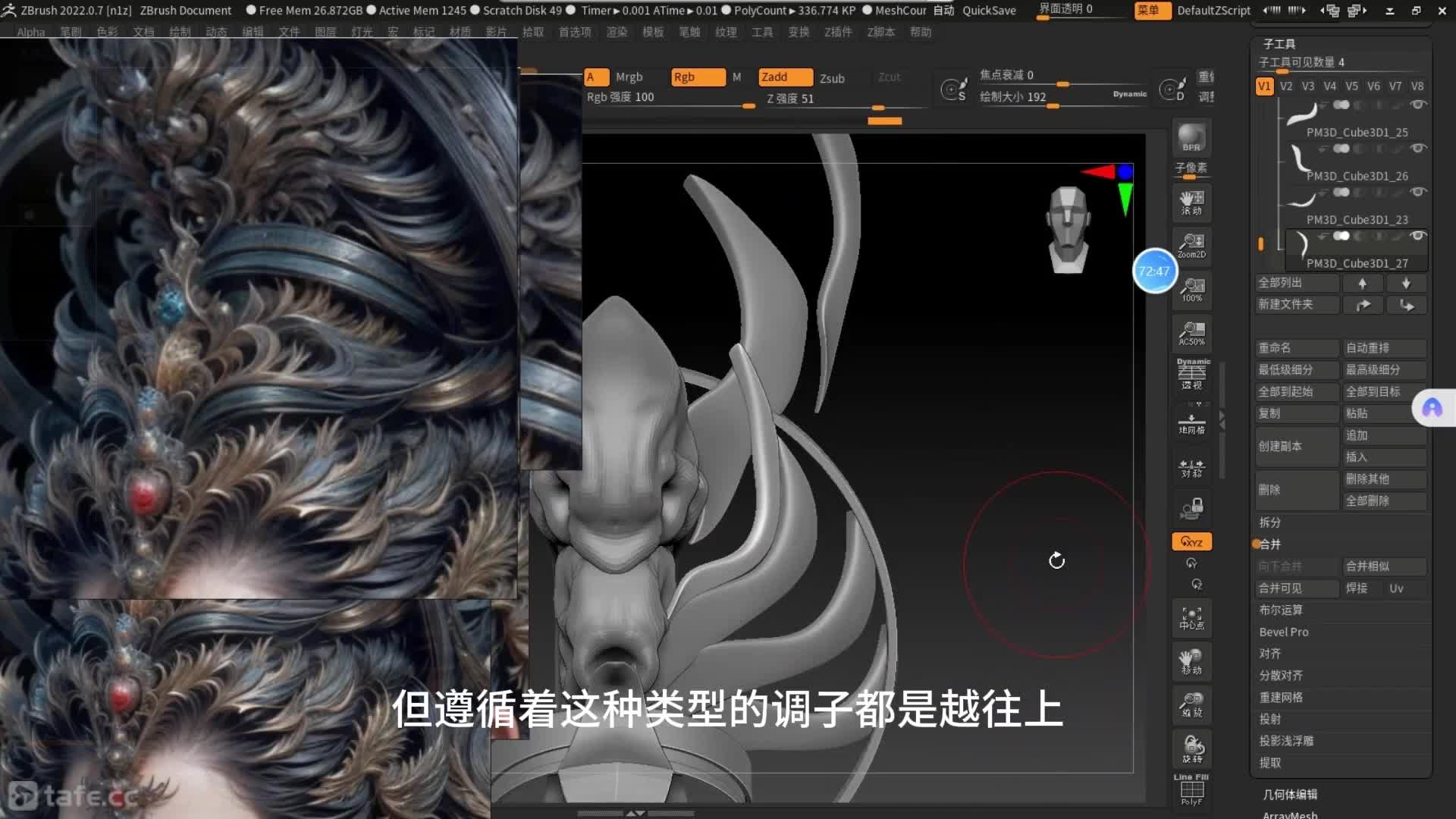This screenshot has height=819, width=1456.
Task: Expand the 布尔运算 section
Action: (x=1281, y=610)
